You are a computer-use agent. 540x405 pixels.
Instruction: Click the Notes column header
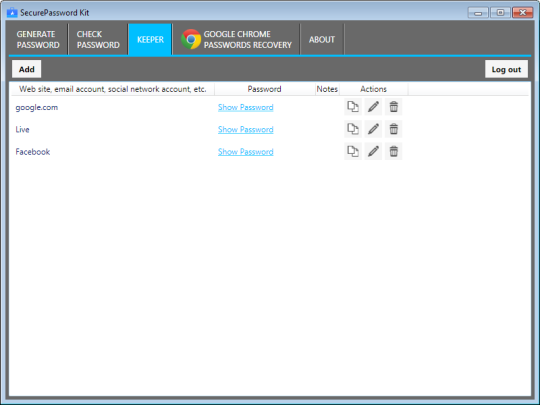327,89
